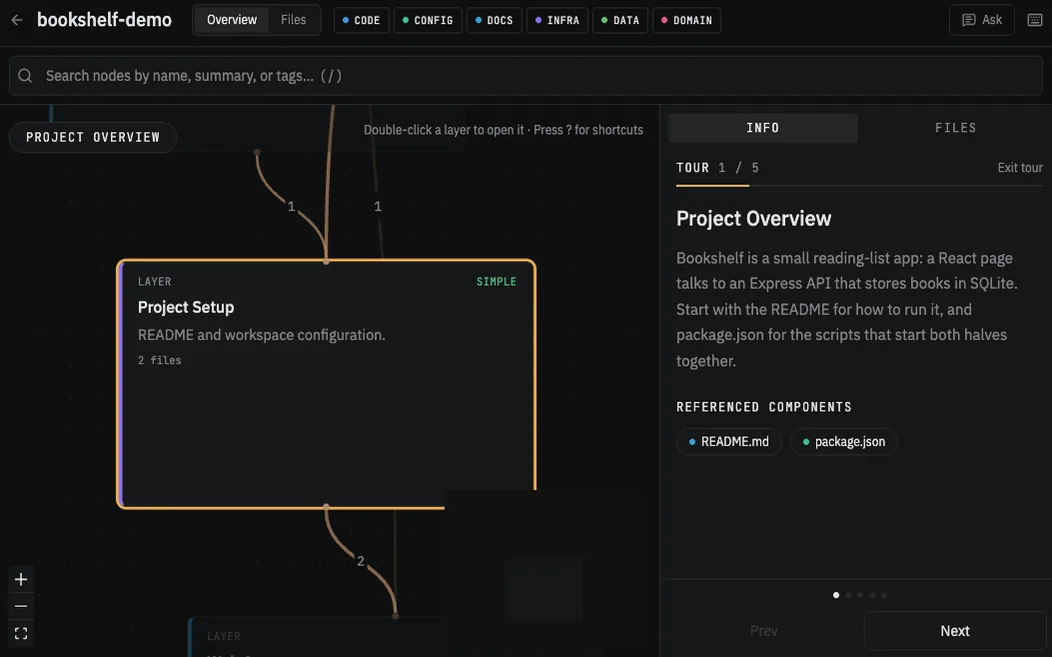Exit the tour

(x=1020, y=168)
